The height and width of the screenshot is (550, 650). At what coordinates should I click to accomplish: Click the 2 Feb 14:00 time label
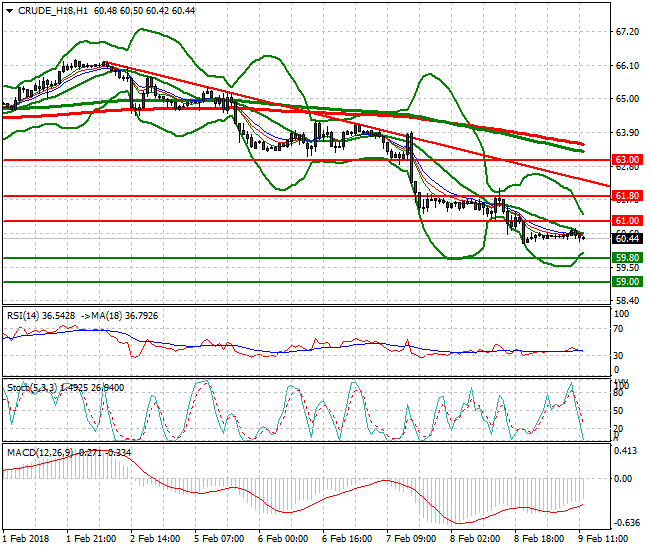155,539
